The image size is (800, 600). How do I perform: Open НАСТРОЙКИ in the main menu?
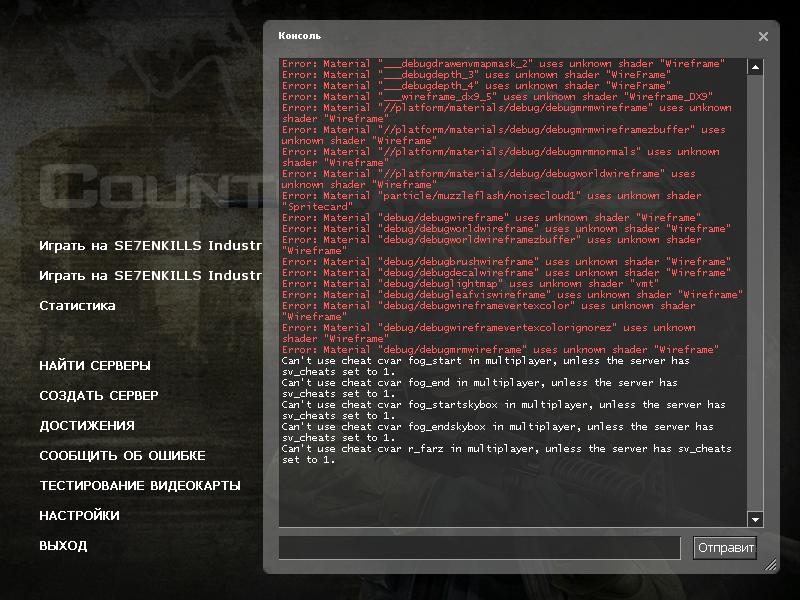coord(80,515)
